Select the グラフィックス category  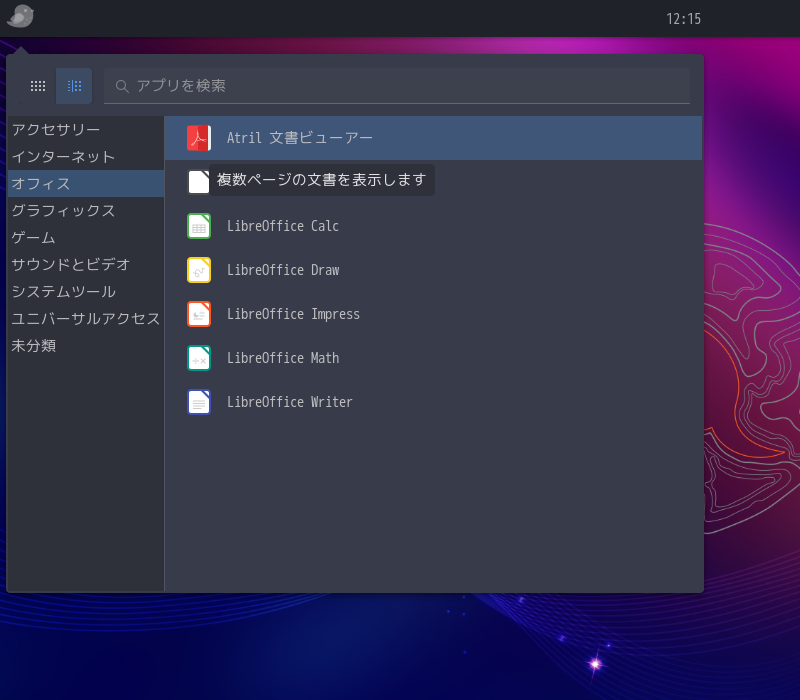(x=86, y=211)
